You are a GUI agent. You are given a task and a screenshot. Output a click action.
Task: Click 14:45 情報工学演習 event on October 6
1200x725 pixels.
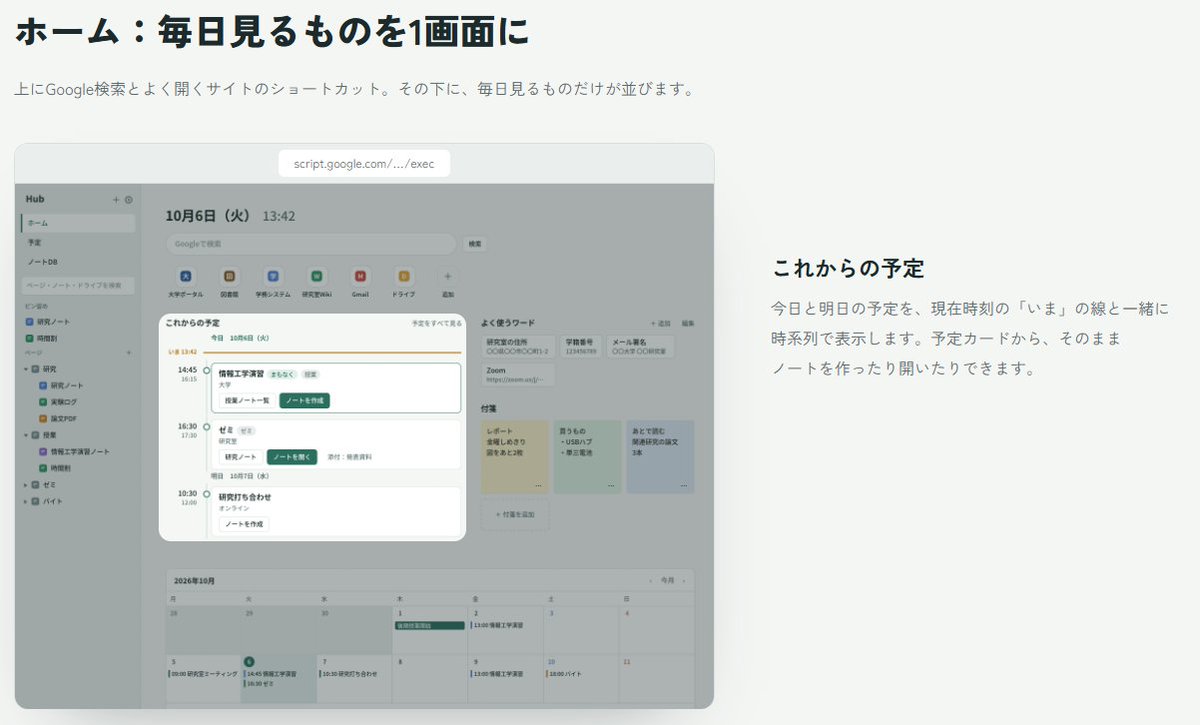(270, 673)
